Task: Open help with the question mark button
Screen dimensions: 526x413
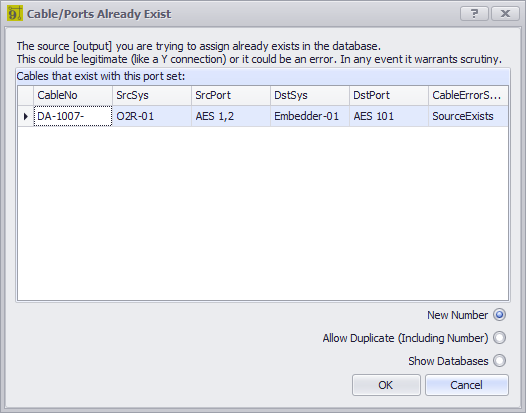Action: [474, 14]
